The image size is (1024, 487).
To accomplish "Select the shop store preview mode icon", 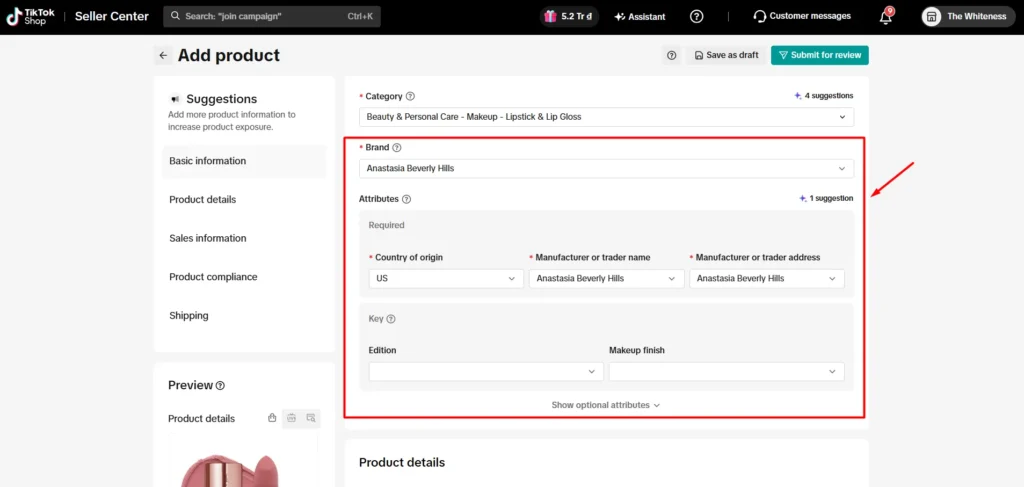I will tap(292, 418).
